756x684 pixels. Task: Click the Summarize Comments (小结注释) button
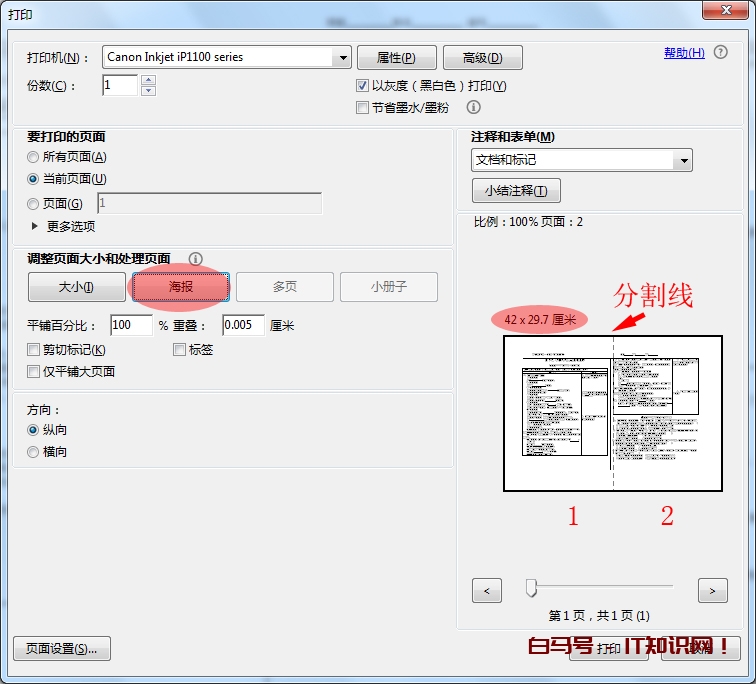(516, 191)
